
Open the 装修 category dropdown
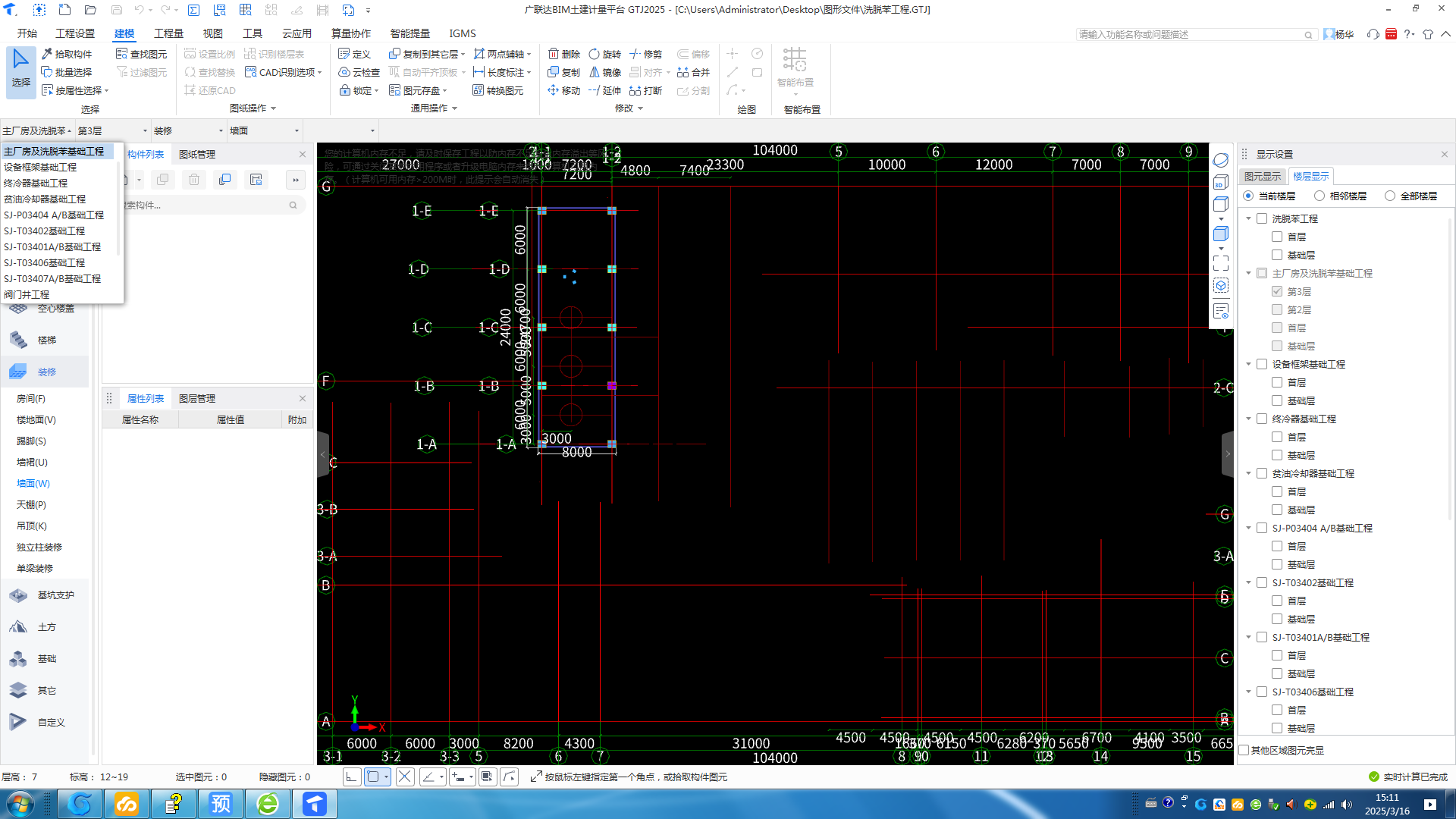[189, 130]
